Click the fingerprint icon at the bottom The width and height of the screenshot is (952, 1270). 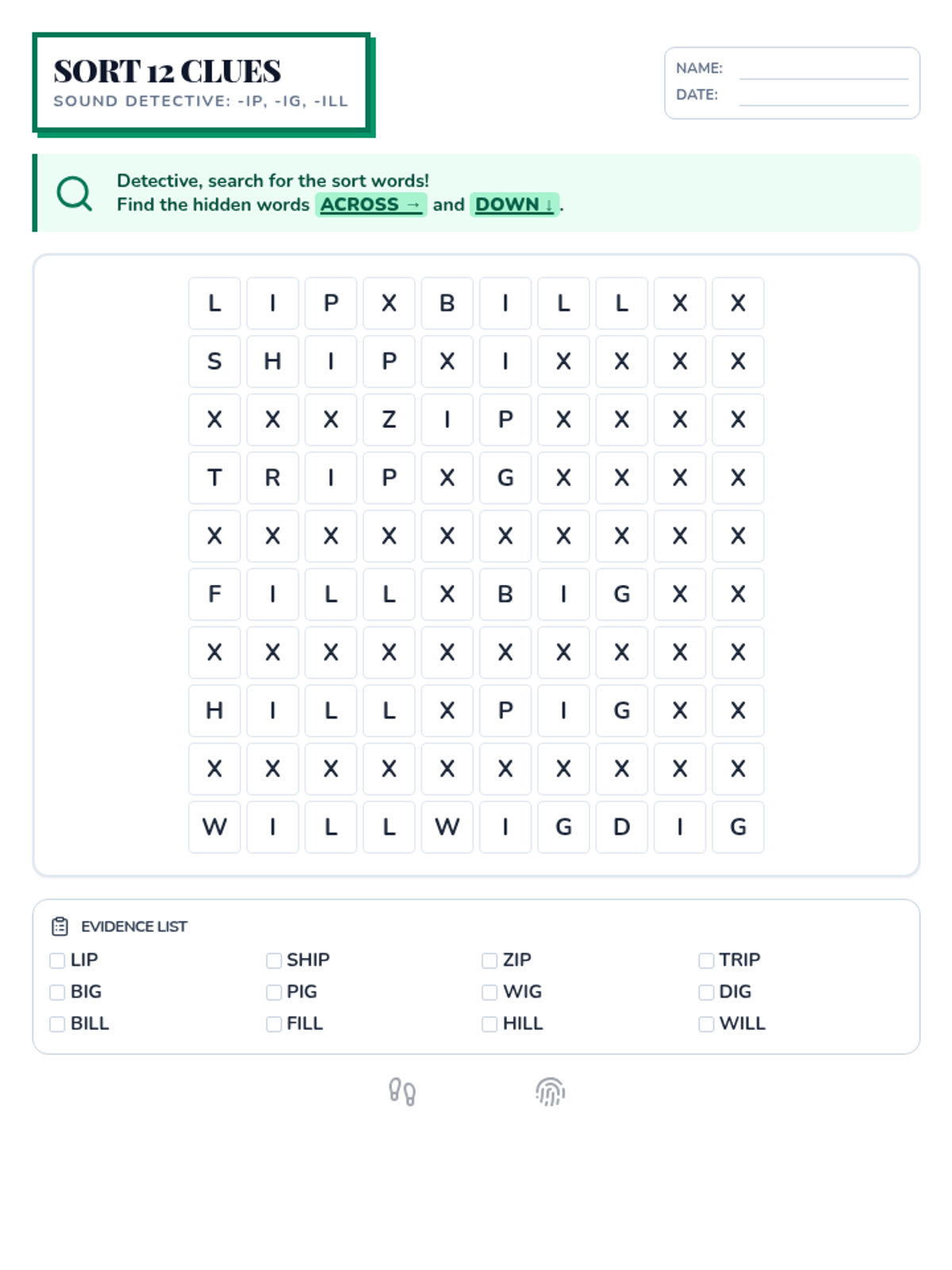point(550,1091)
